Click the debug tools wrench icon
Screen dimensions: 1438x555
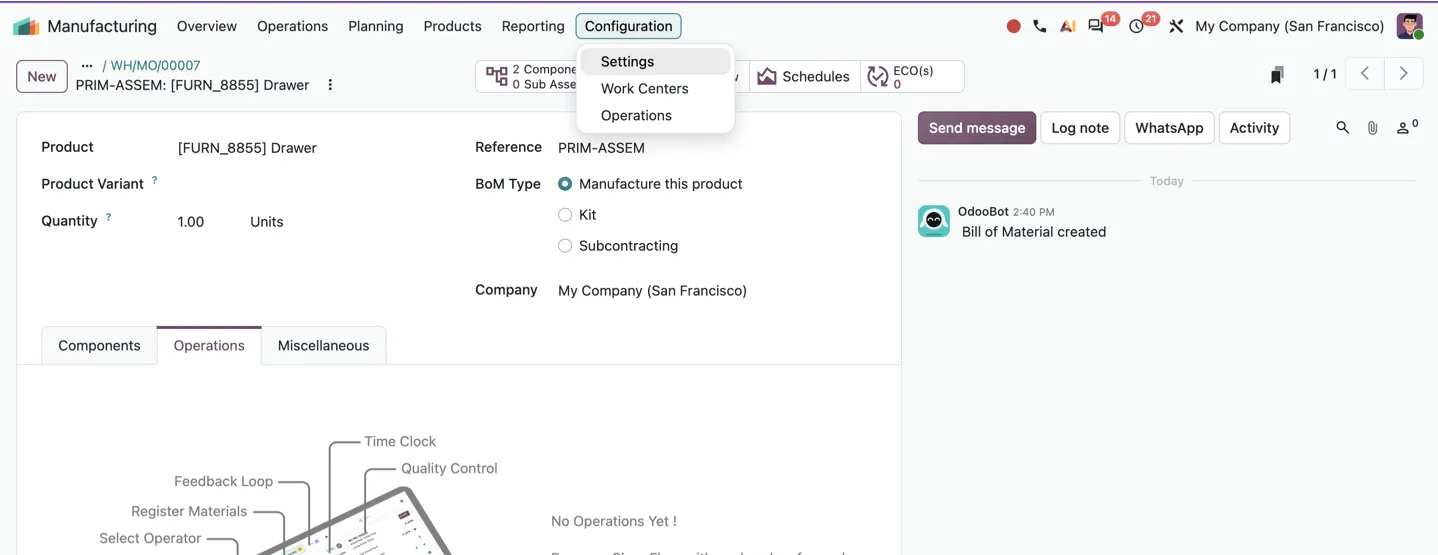(x=1176, y=26)
